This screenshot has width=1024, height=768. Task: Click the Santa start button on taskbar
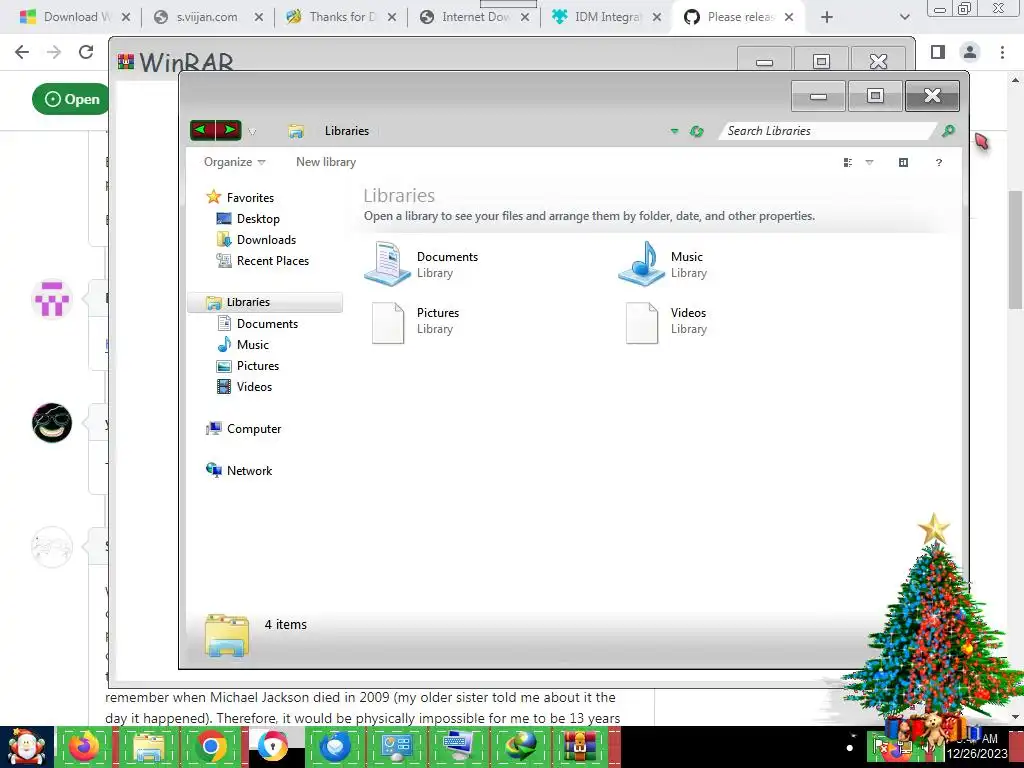[26, 746]
